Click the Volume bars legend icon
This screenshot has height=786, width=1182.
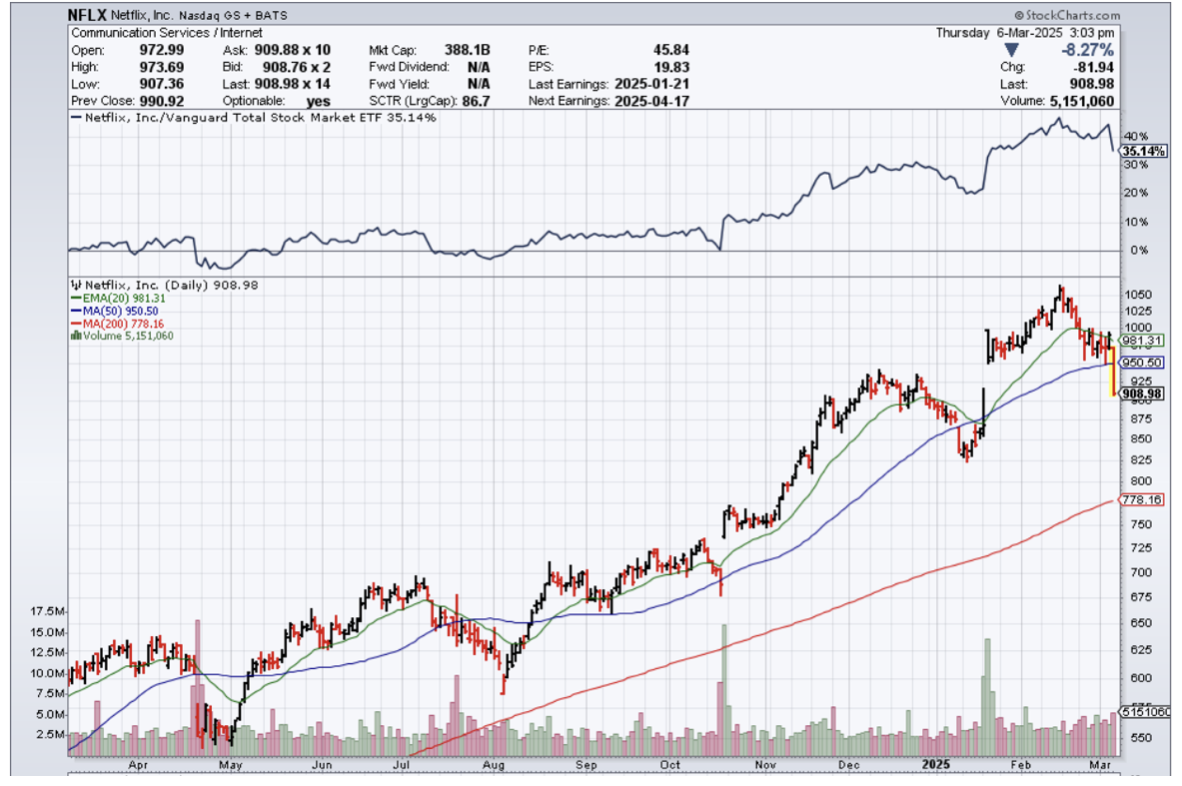(x=73, y=336)
